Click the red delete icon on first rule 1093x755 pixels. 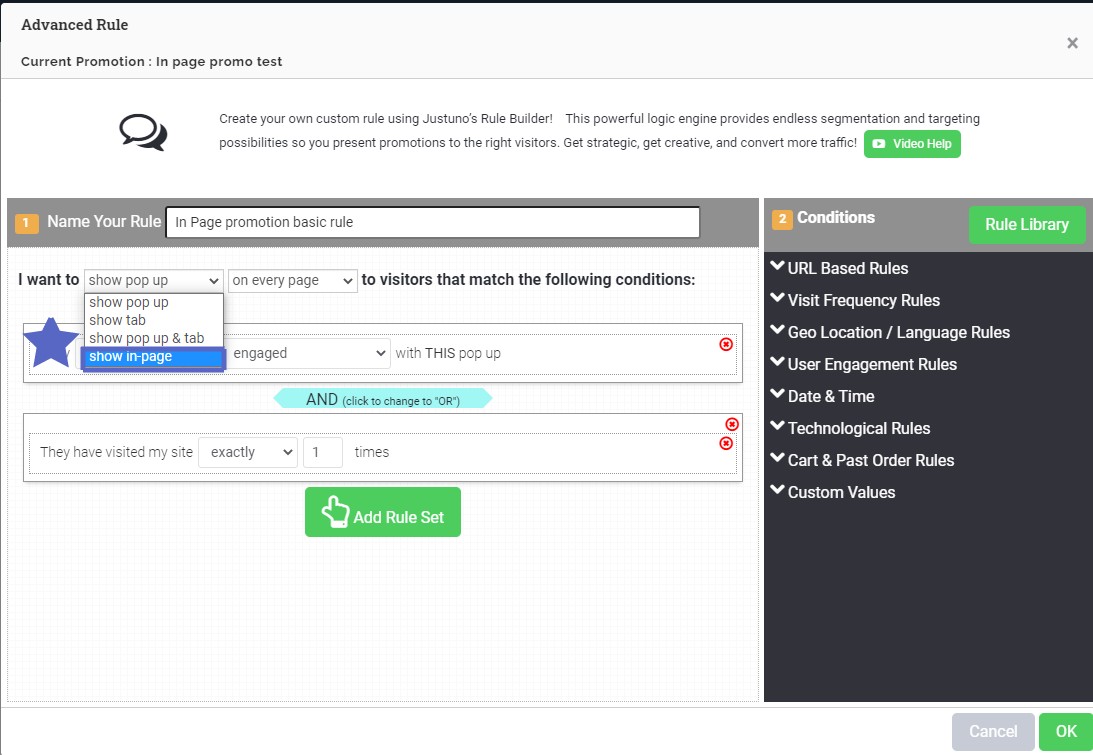click(726, 344)
